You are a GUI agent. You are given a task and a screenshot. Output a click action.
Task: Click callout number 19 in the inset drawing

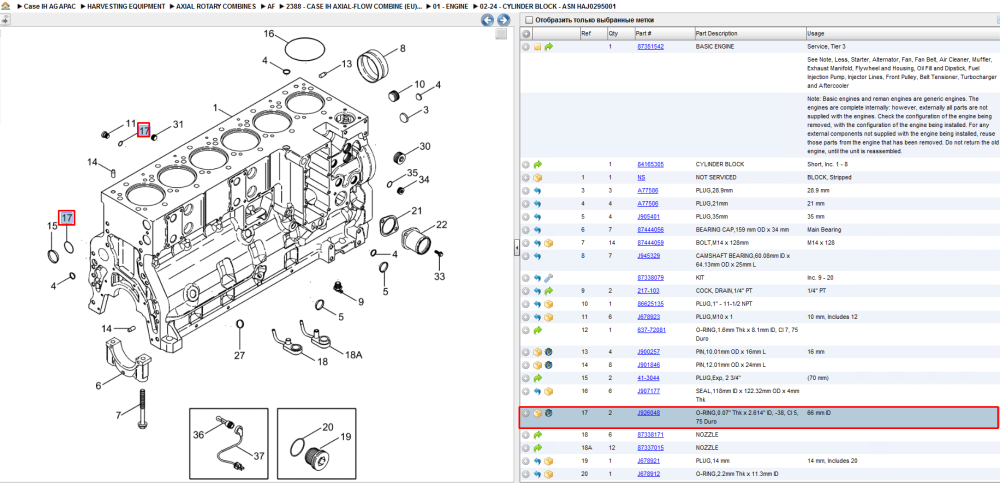344,437
